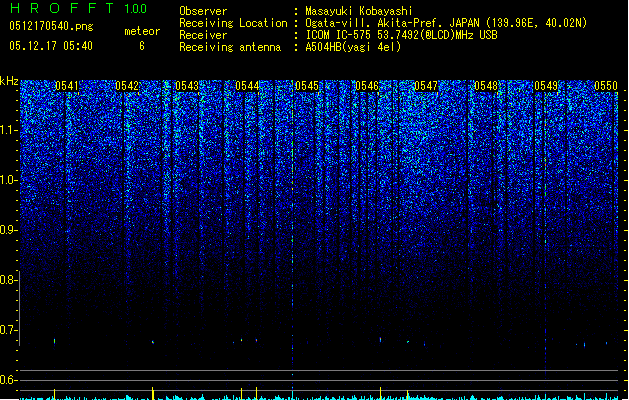Click the 0547 time marker
The height and width of the screenshot is (400, 629).
(426, 86)
